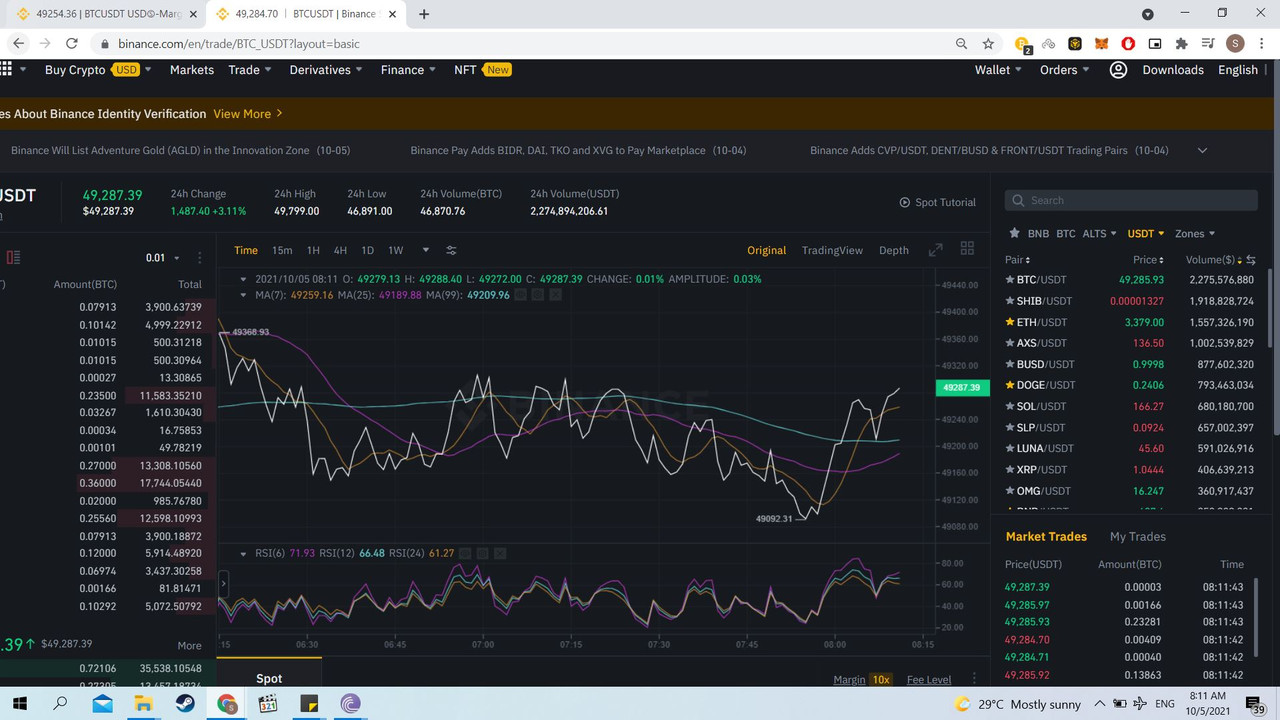This screenshot has height=720, width=1280.
Task: Reload the page
Action: (x=71, y=44)
